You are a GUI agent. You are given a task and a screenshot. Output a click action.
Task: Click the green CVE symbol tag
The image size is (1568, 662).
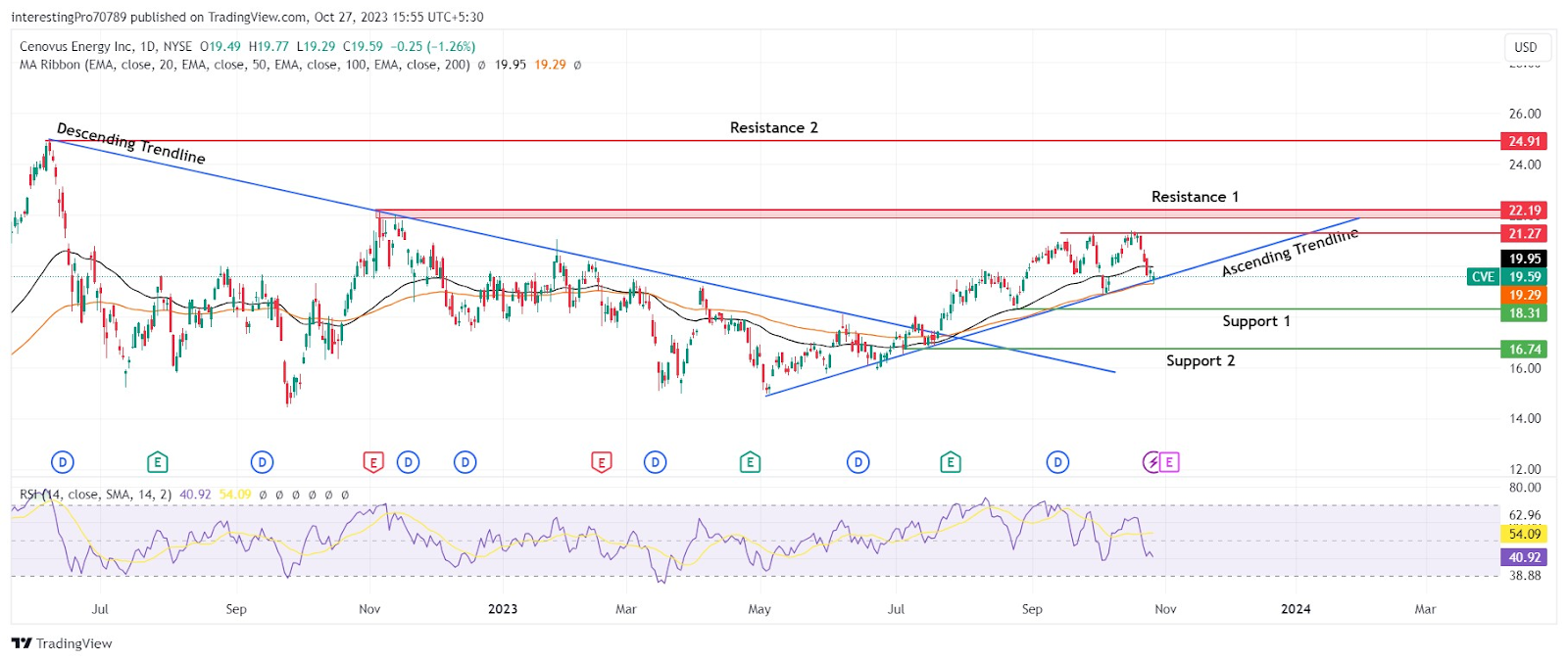[x=1483, y=277]
